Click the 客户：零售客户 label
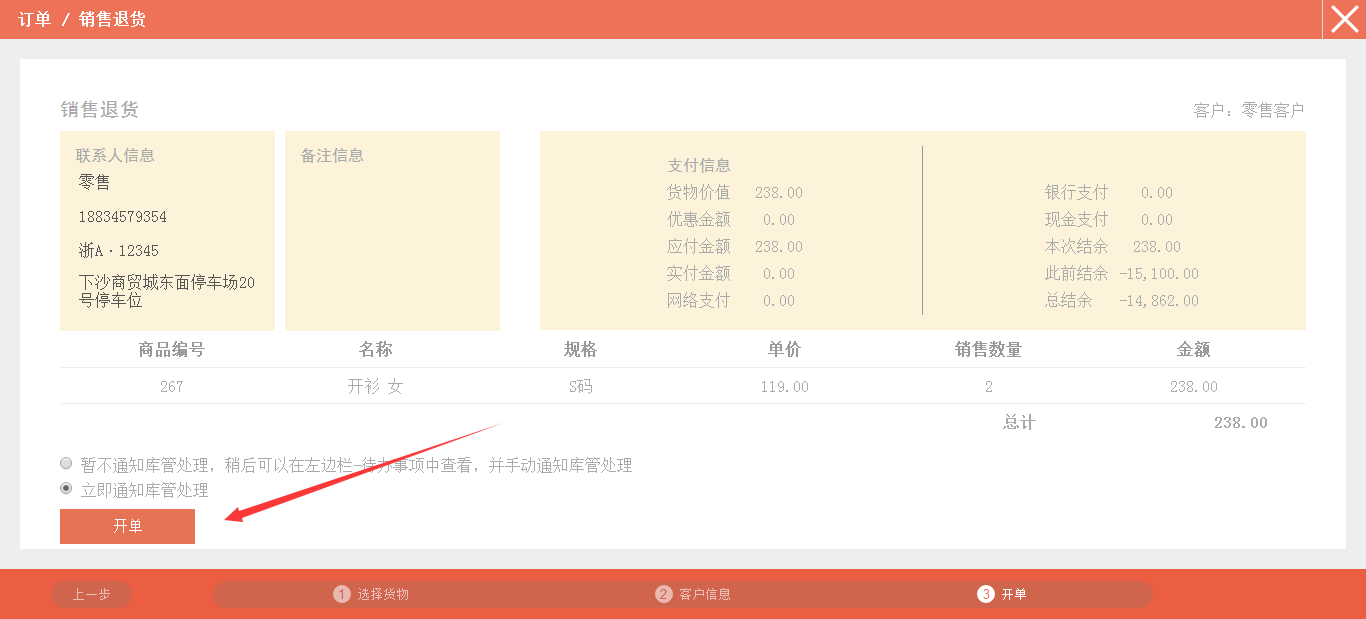 coord(1248,110)
